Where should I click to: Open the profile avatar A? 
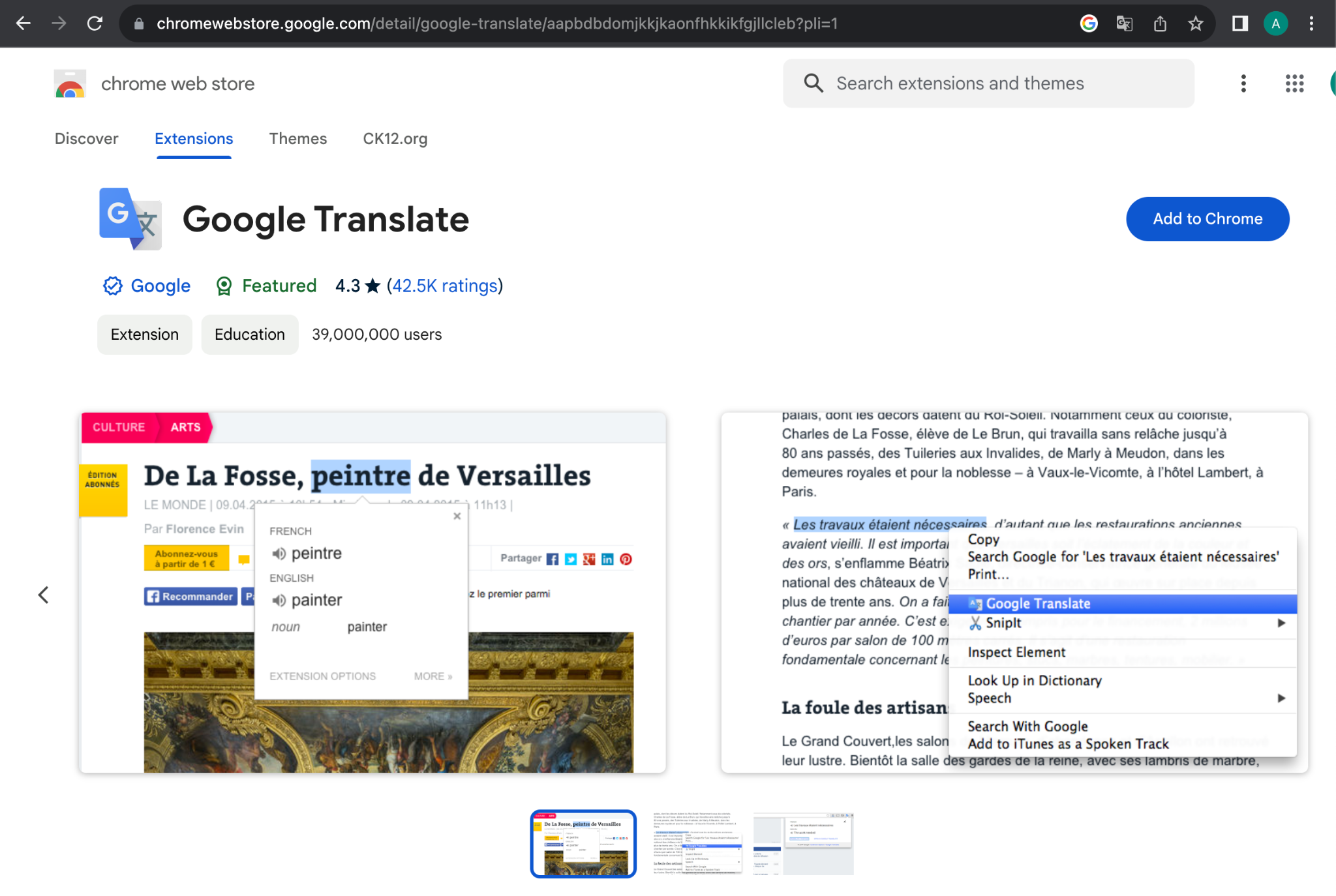(x=1276, y=24)
